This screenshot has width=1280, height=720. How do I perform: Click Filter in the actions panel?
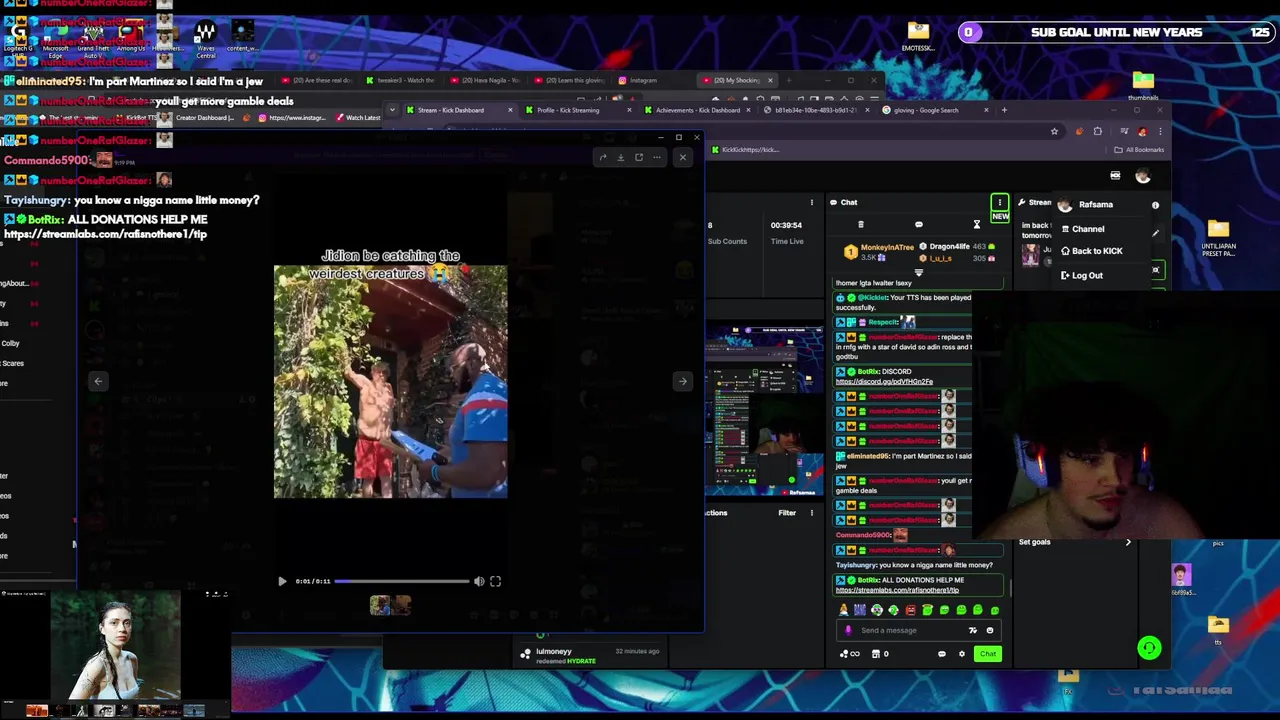(x=787, y=513)
